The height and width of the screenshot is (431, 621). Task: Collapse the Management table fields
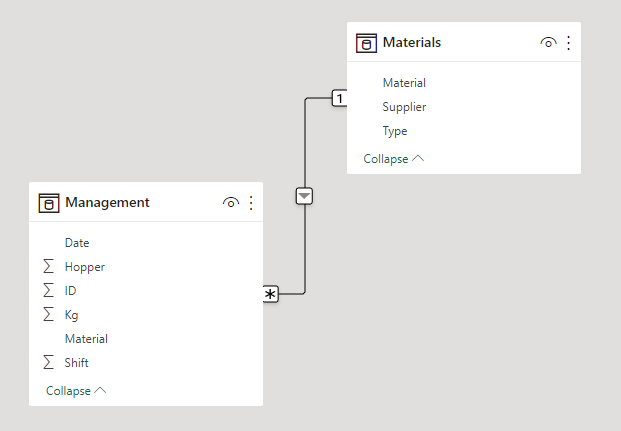pyautogui.click(x=76, y=391)
